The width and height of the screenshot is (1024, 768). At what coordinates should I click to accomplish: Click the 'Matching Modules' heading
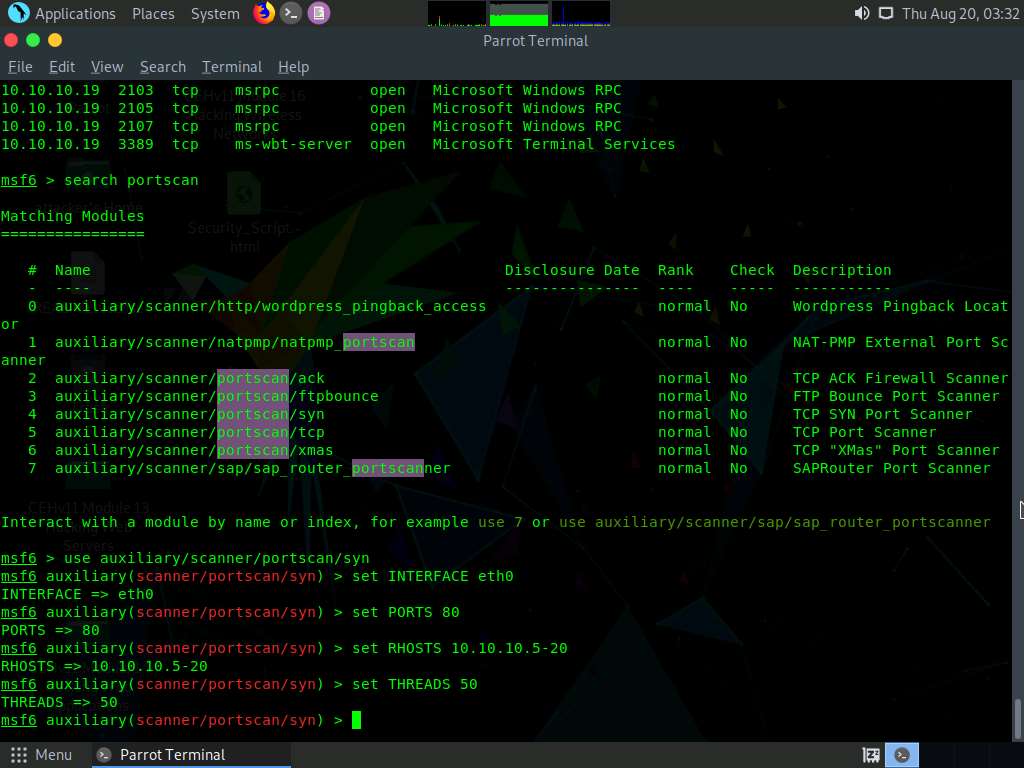72,216
